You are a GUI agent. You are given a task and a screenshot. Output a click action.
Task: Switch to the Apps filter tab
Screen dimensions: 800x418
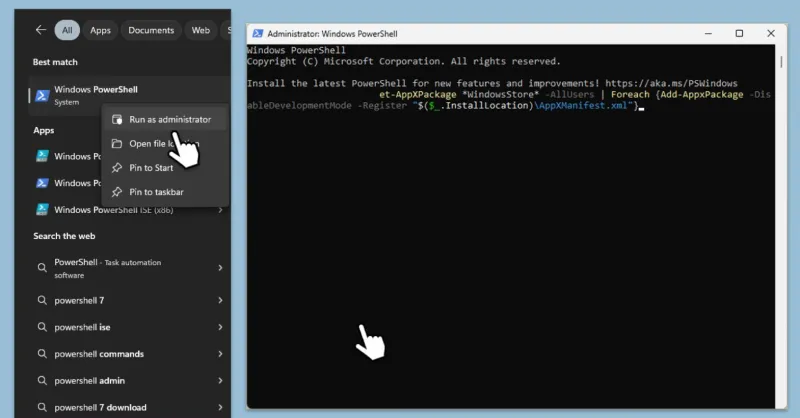(100, 30)
